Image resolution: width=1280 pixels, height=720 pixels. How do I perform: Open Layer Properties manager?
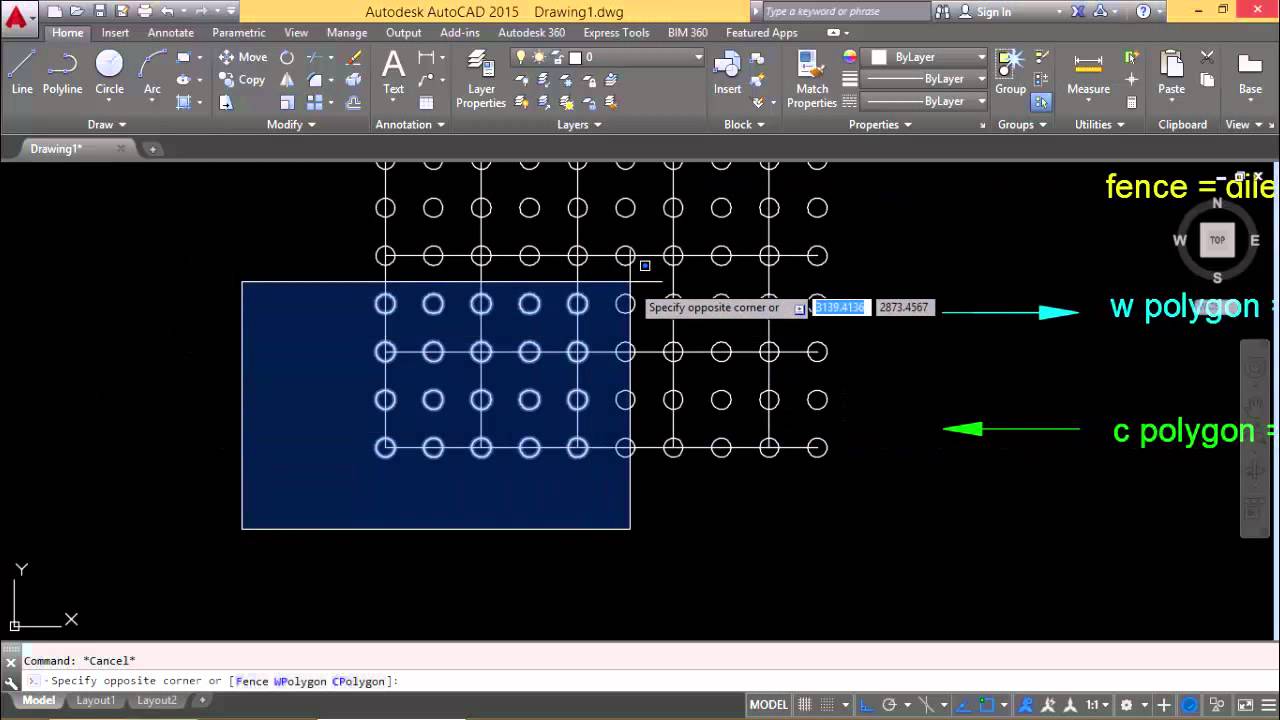481,78
